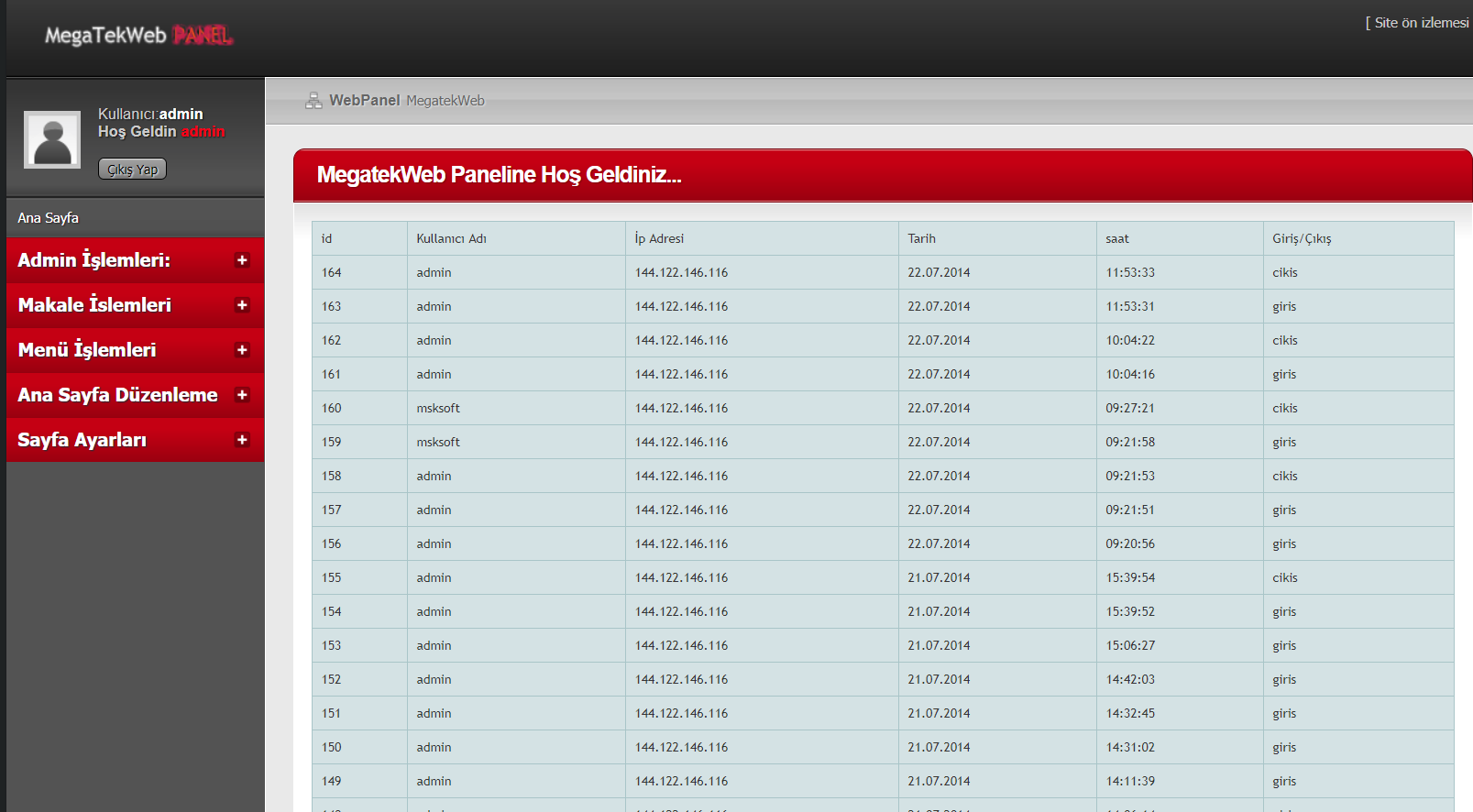Click the WebPanel network icon in breadcrumb
The image size is (1473, 812).
[313, 101]
